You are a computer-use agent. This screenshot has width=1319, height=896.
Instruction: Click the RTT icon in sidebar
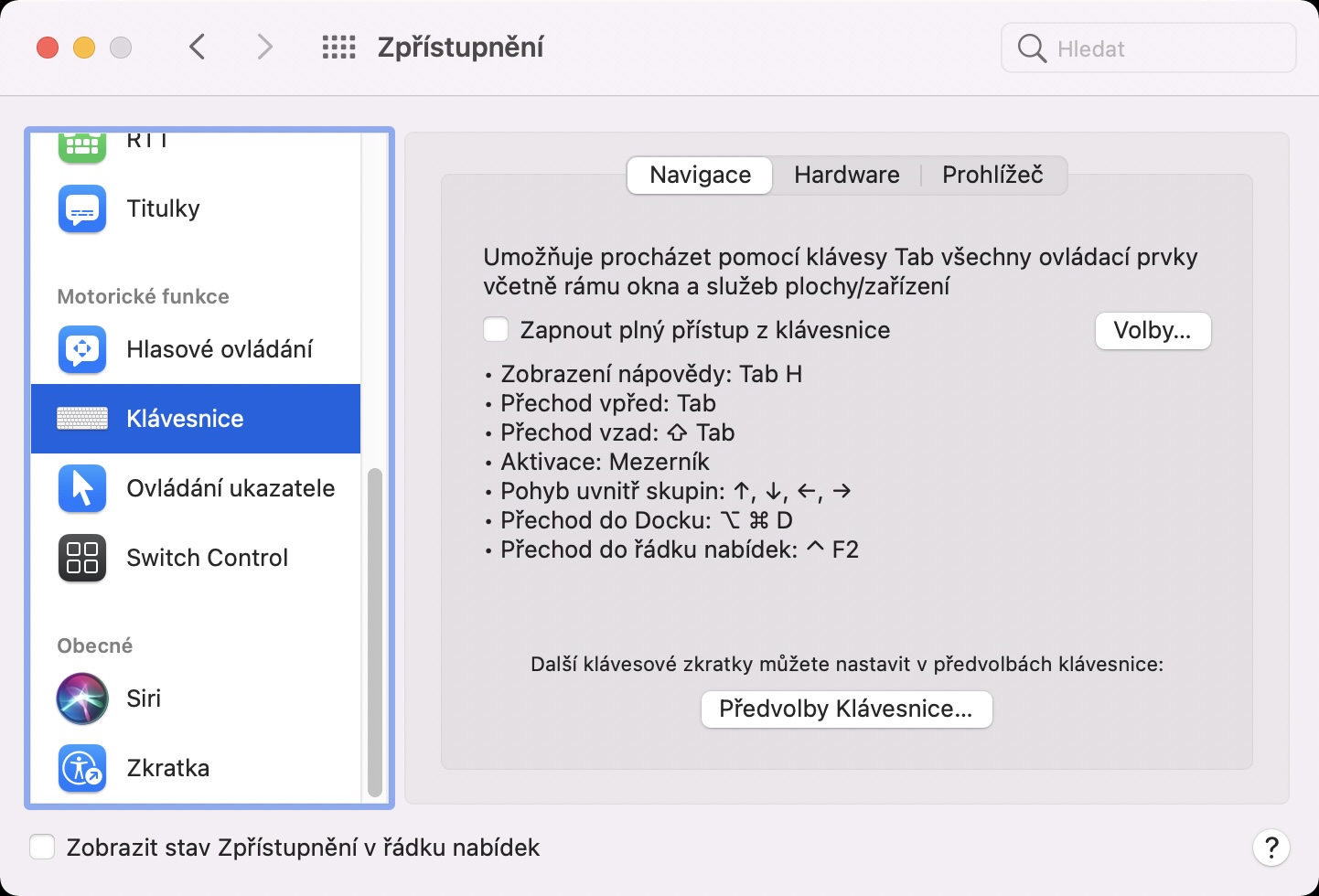pyautogui.click(x=82, y=146)
